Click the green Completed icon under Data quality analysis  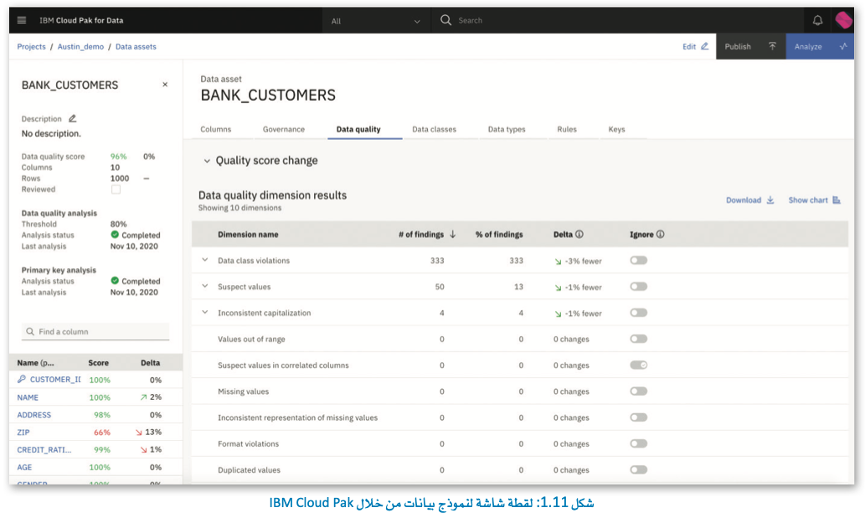[115, 234]
